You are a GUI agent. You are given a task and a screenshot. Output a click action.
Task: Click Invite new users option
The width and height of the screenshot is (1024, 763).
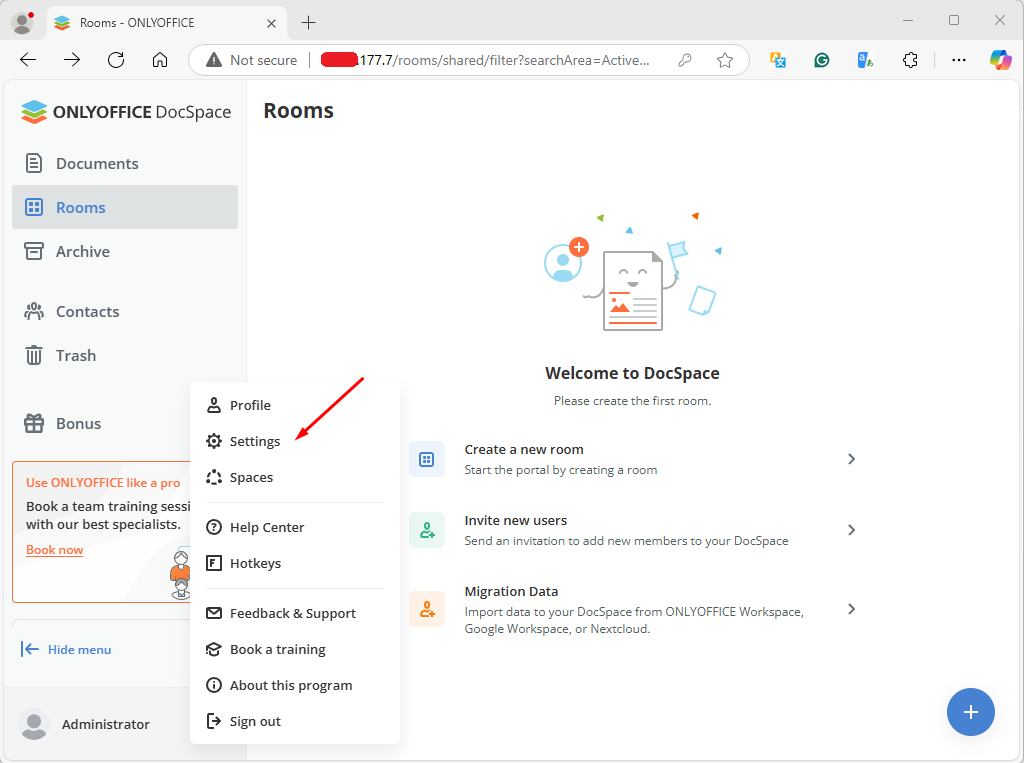[632, 530]
